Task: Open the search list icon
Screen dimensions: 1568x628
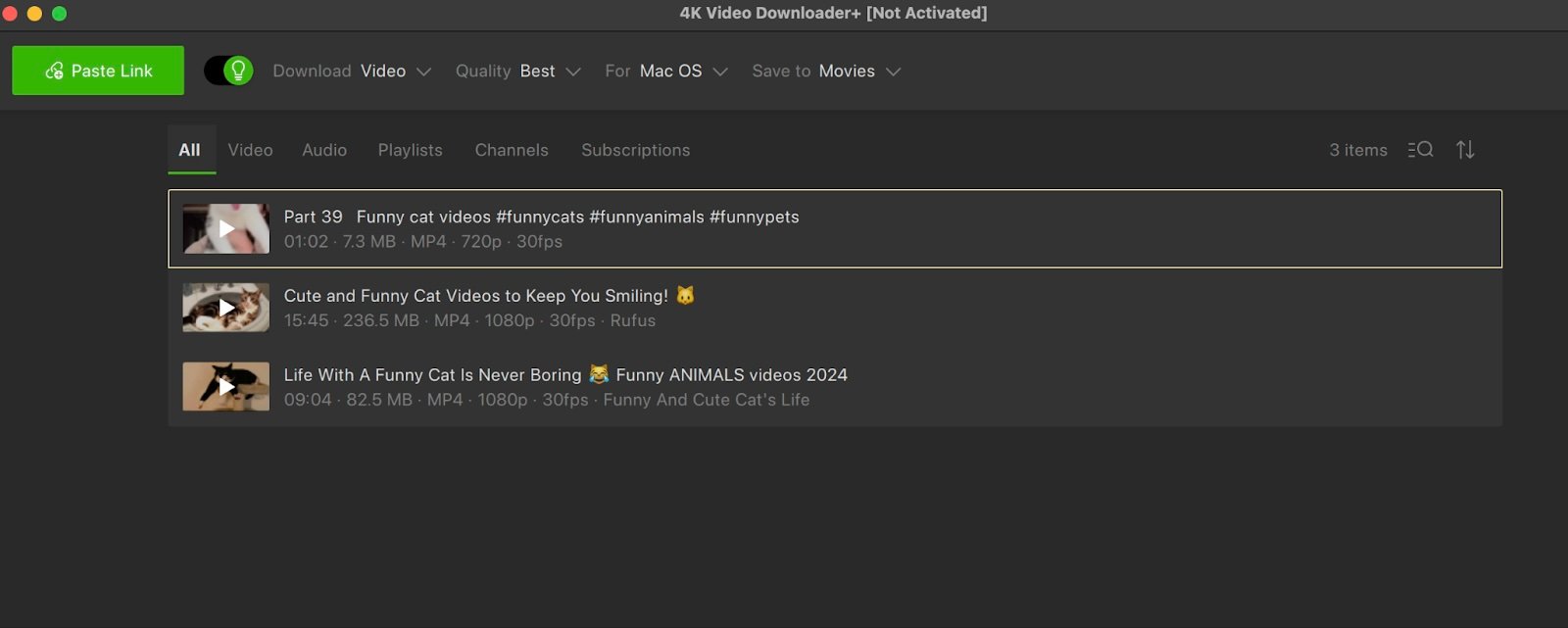Action: (1421, 150)
